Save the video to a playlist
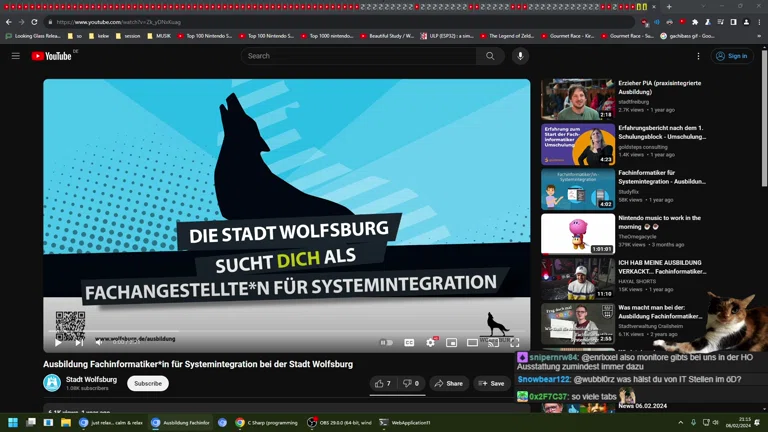The height and width of the screenshot is (432, 768). (491, 384)
